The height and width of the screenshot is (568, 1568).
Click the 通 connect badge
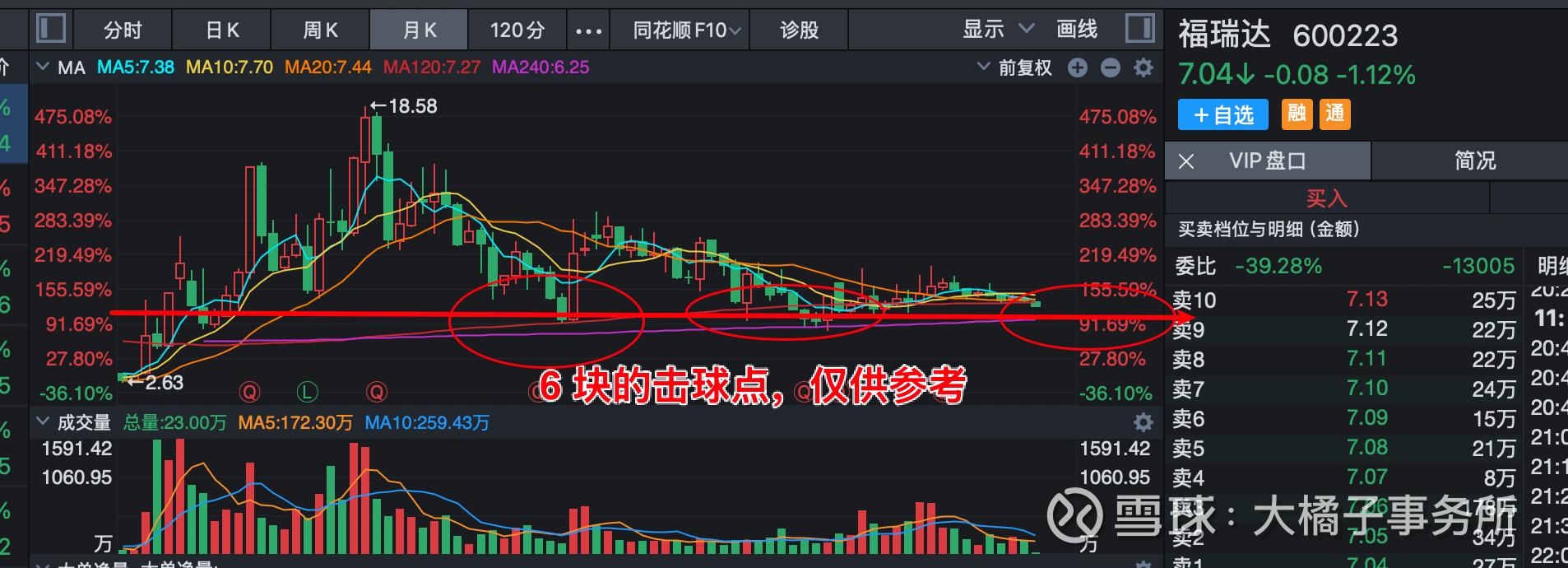click(1335, 114)
